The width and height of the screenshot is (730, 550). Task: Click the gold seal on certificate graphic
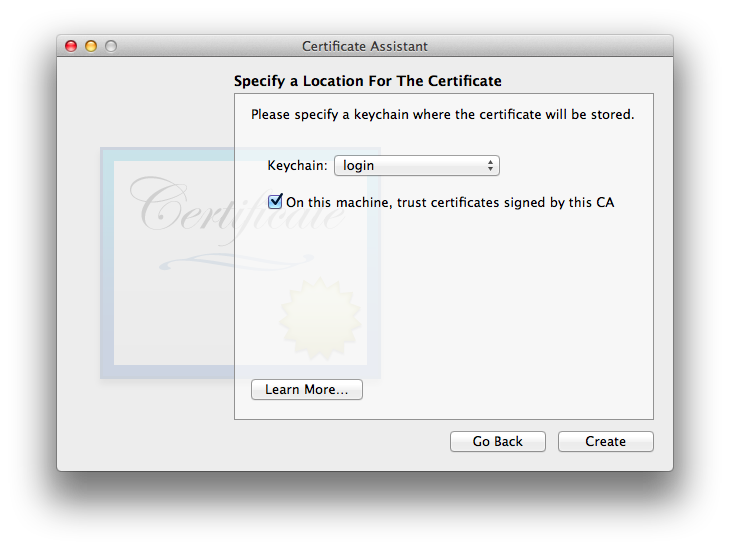point(320,319)
